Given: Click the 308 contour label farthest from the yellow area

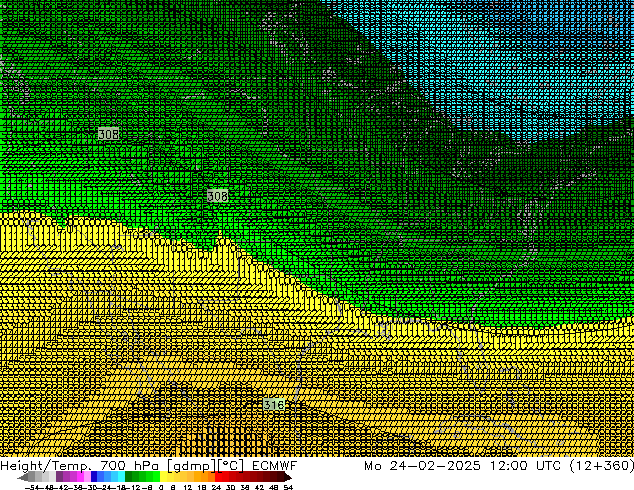Looking at the screenshot, I should (109, 134).
